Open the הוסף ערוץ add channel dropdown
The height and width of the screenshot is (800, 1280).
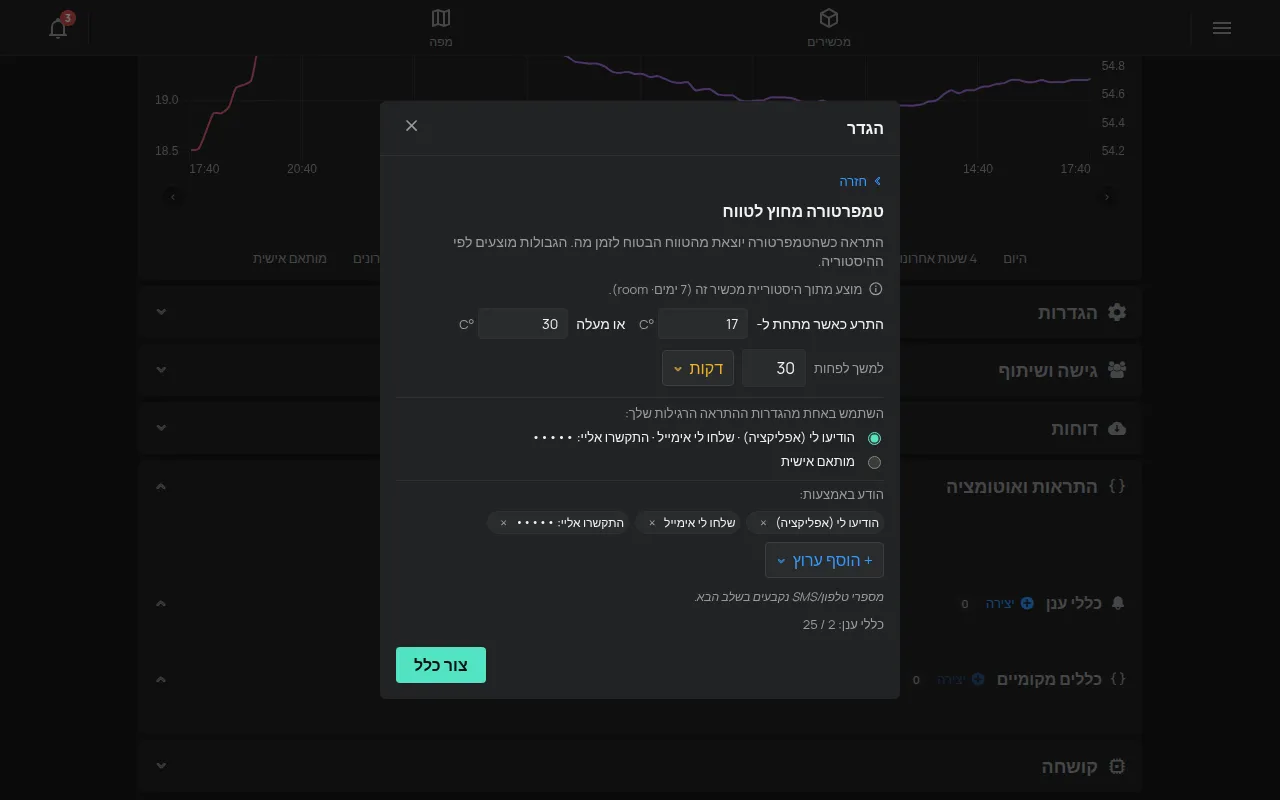[x=824, y=560]
